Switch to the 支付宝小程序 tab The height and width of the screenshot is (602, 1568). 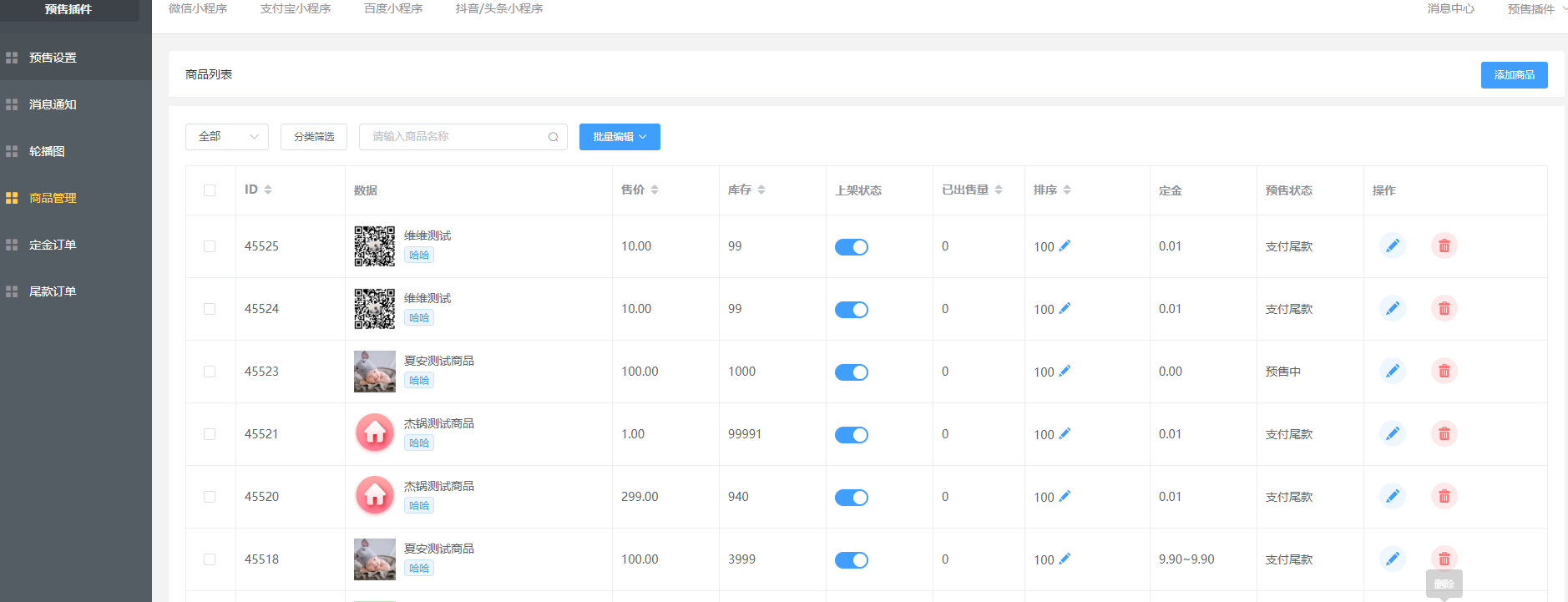[x=295, y=9]
